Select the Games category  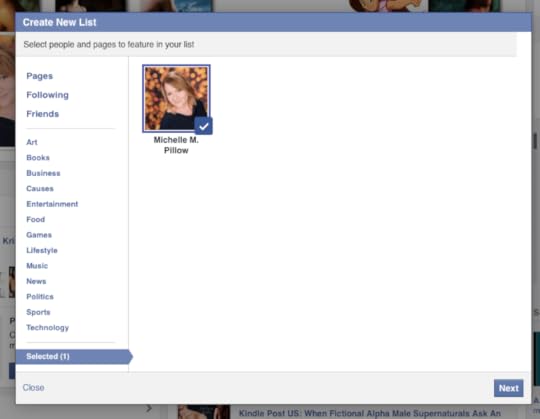[x=39, y=235]
